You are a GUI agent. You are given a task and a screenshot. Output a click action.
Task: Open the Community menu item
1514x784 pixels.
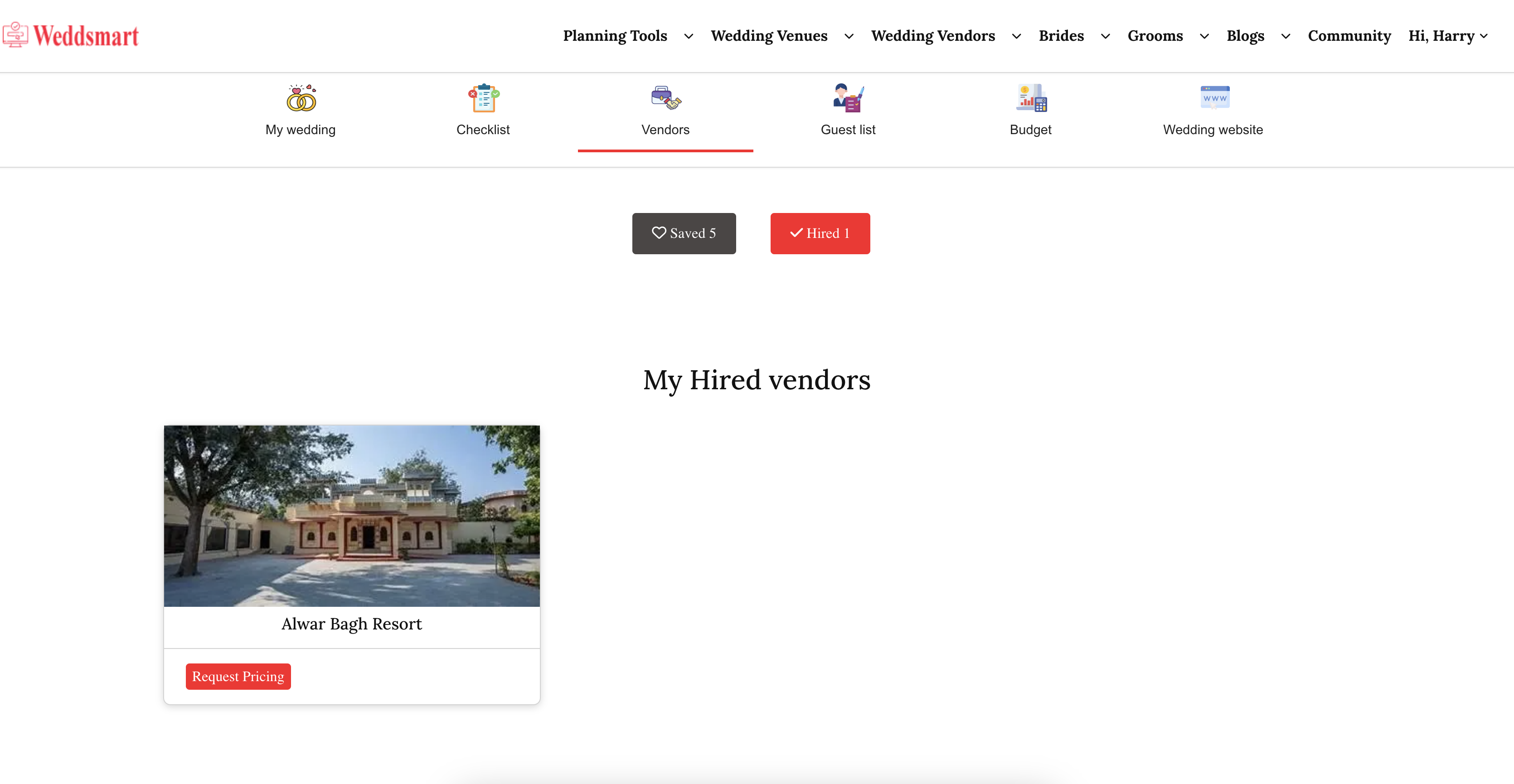pos(1349,36)
